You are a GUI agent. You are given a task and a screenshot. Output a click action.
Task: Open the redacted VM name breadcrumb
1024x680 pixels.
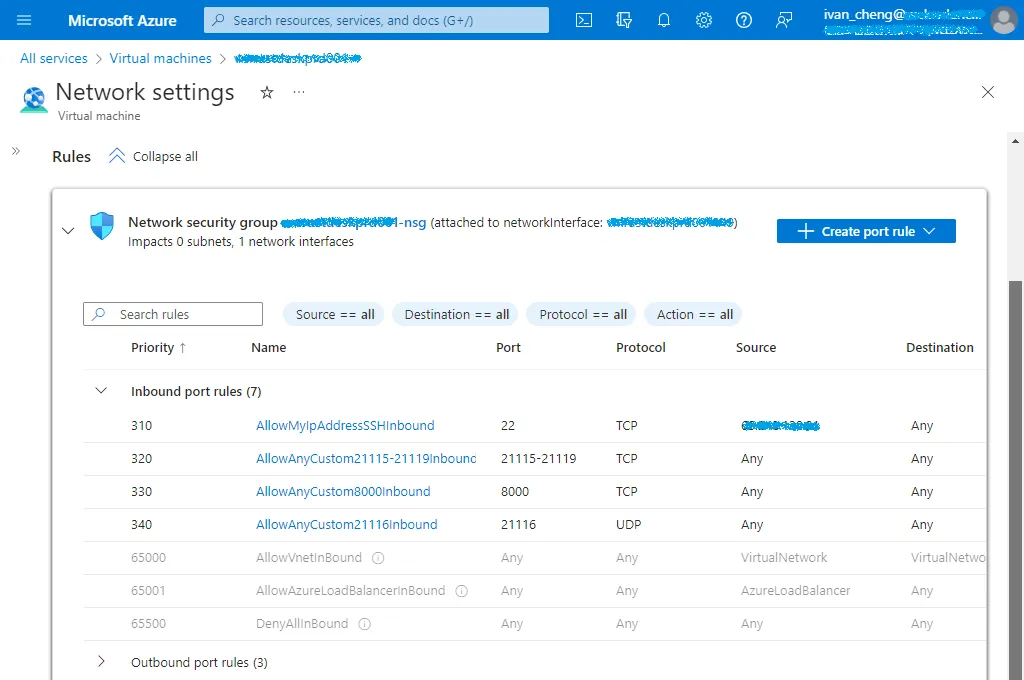click(298, 58)
